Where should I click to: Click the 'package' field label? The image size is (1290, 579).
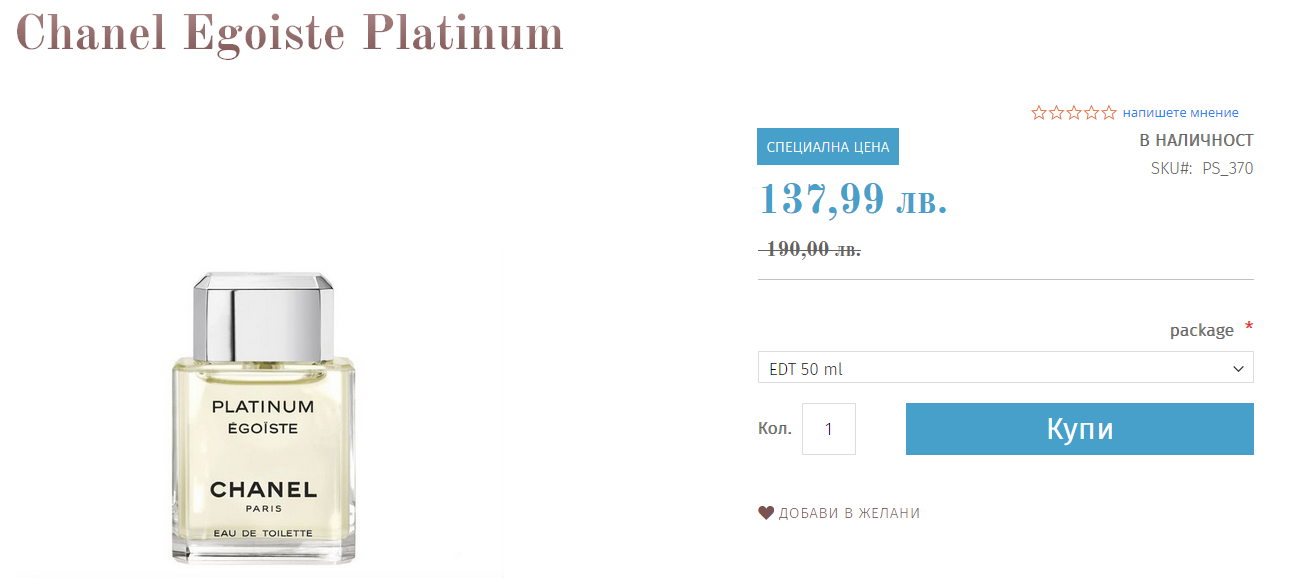[x=1201, y=330]
